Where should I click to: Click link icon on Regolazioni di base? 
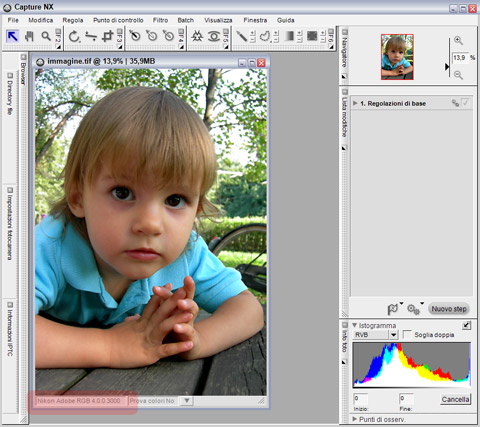click(x=455, y=103)
